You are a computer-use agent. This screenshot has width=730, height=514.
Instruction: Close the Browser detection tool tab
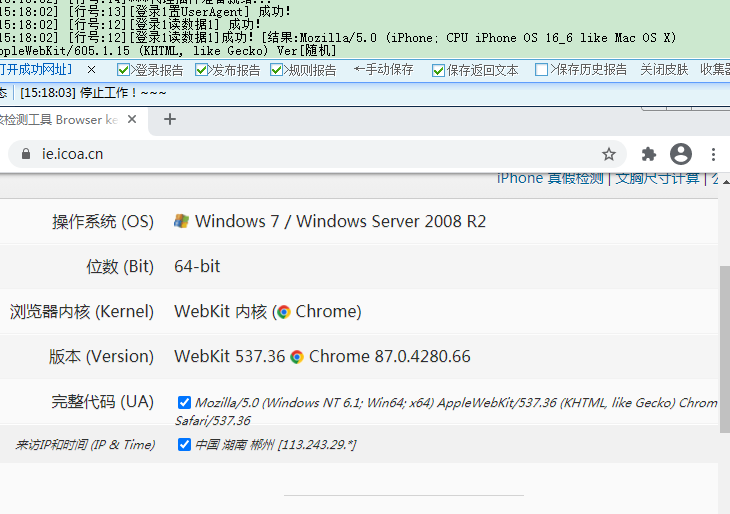pos(133,119)
